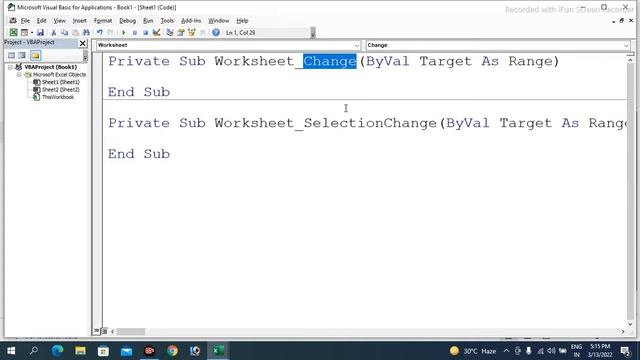Open the Edit menu

tap(42, 20)
